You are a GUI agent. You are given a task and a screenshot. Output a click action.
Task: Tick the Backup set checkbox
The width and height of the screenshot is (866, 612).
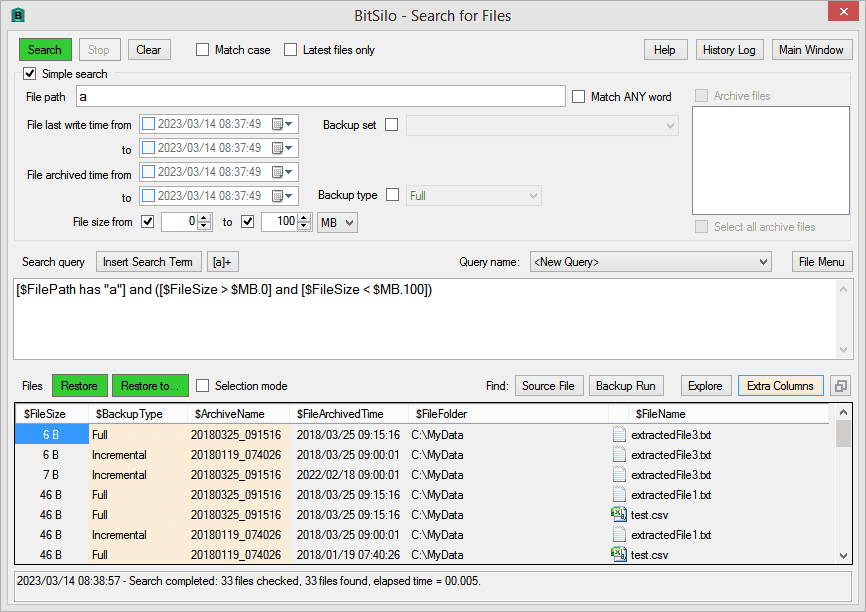392,125
